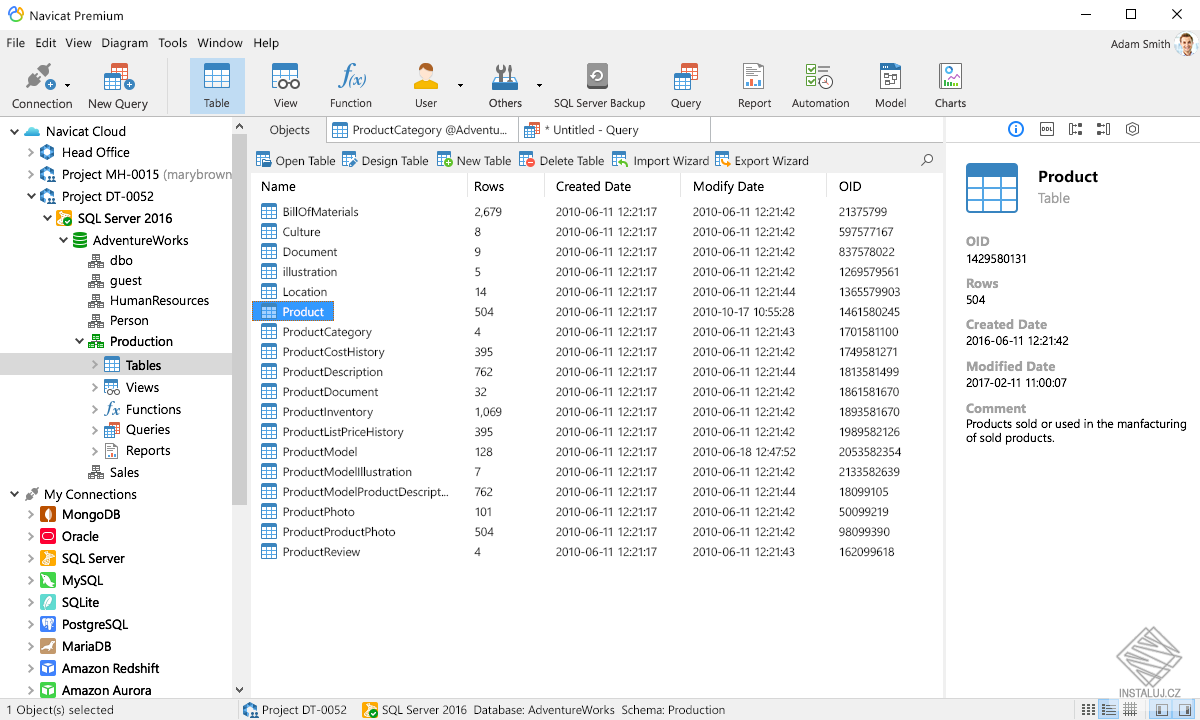Launch the Export Wizard

coord(762,160)
